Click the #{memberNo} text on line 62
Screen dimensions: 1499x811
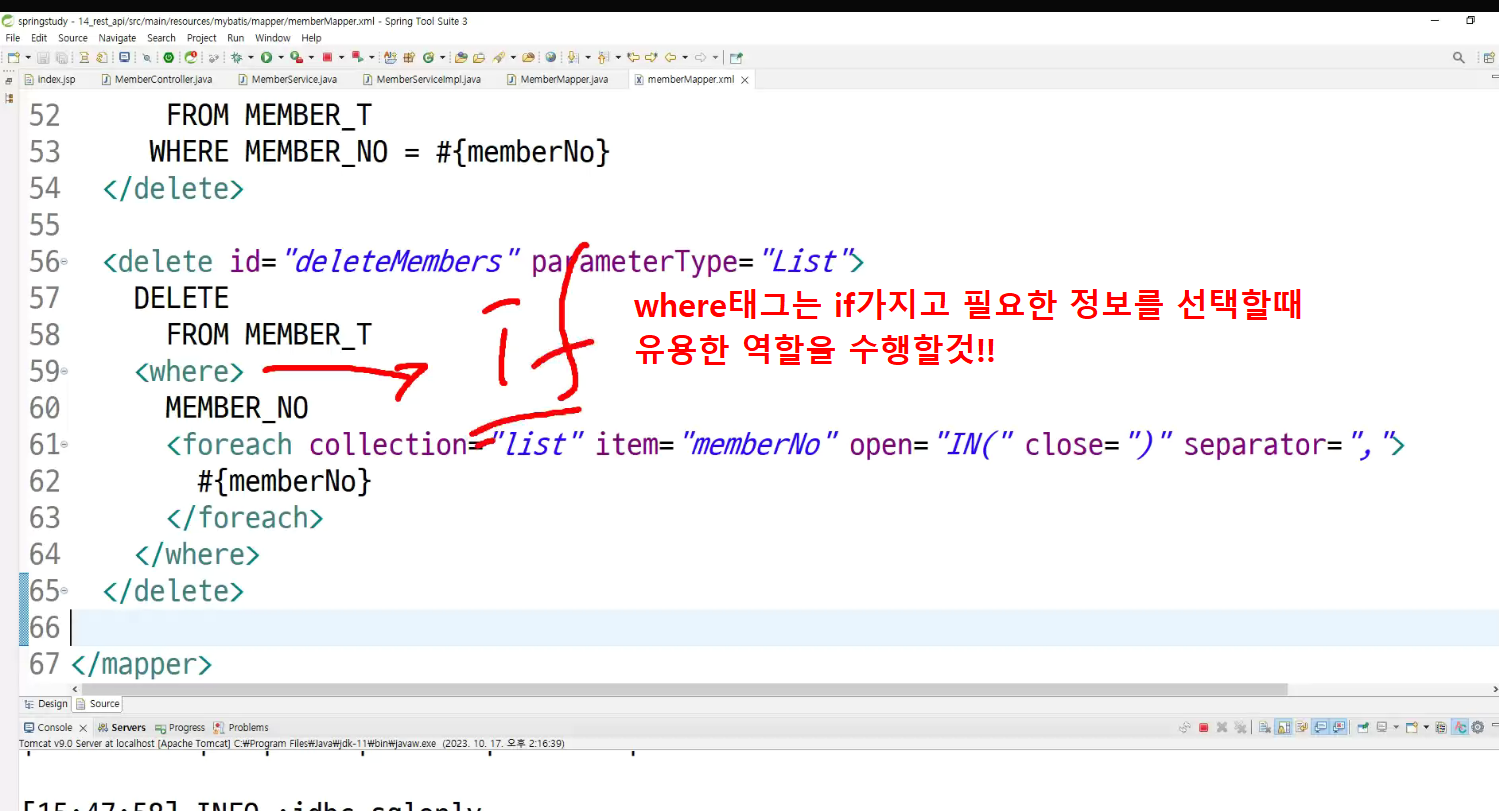click(x=285, y=482)
